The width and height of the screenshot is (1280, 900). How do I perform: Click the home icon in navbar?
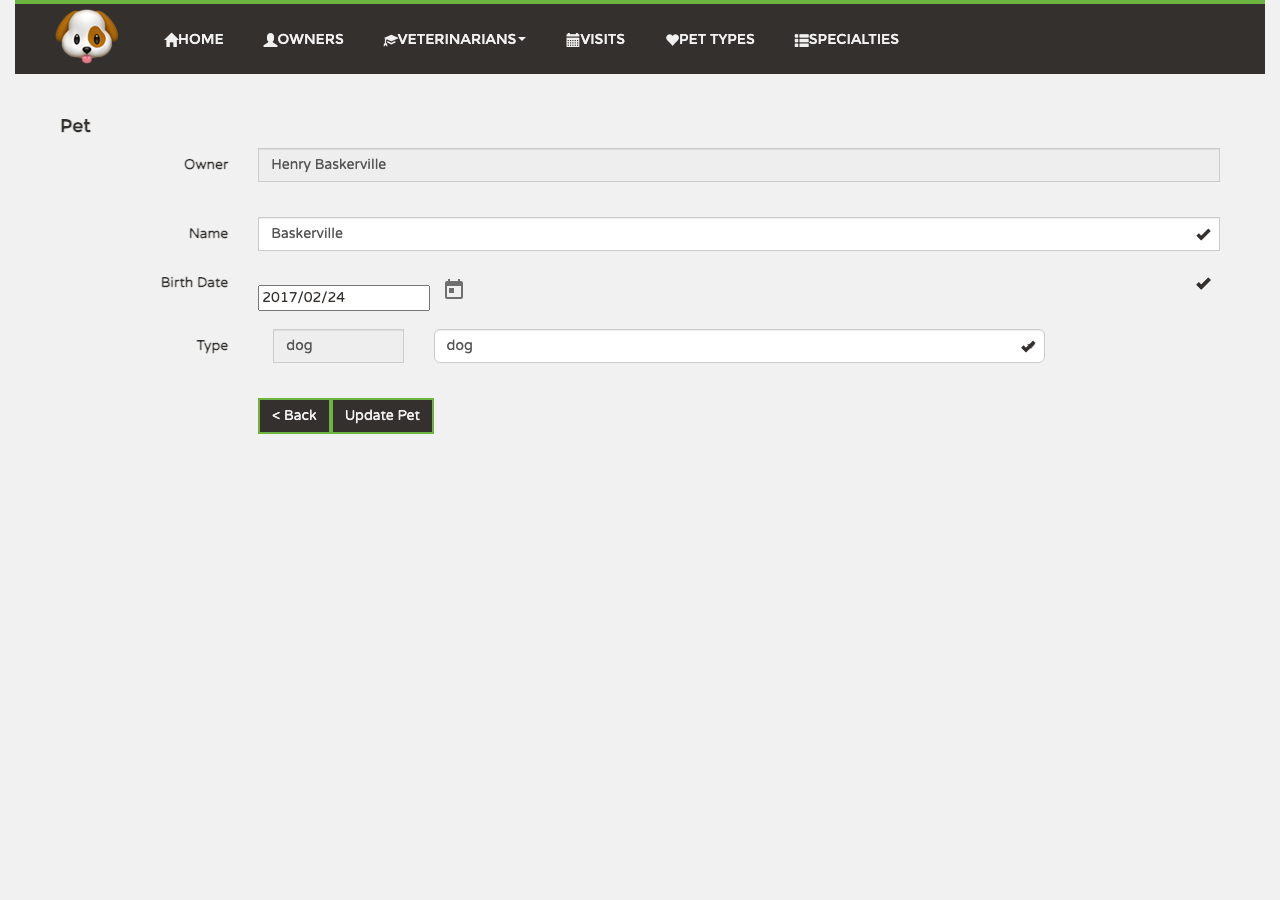(171, 40)
